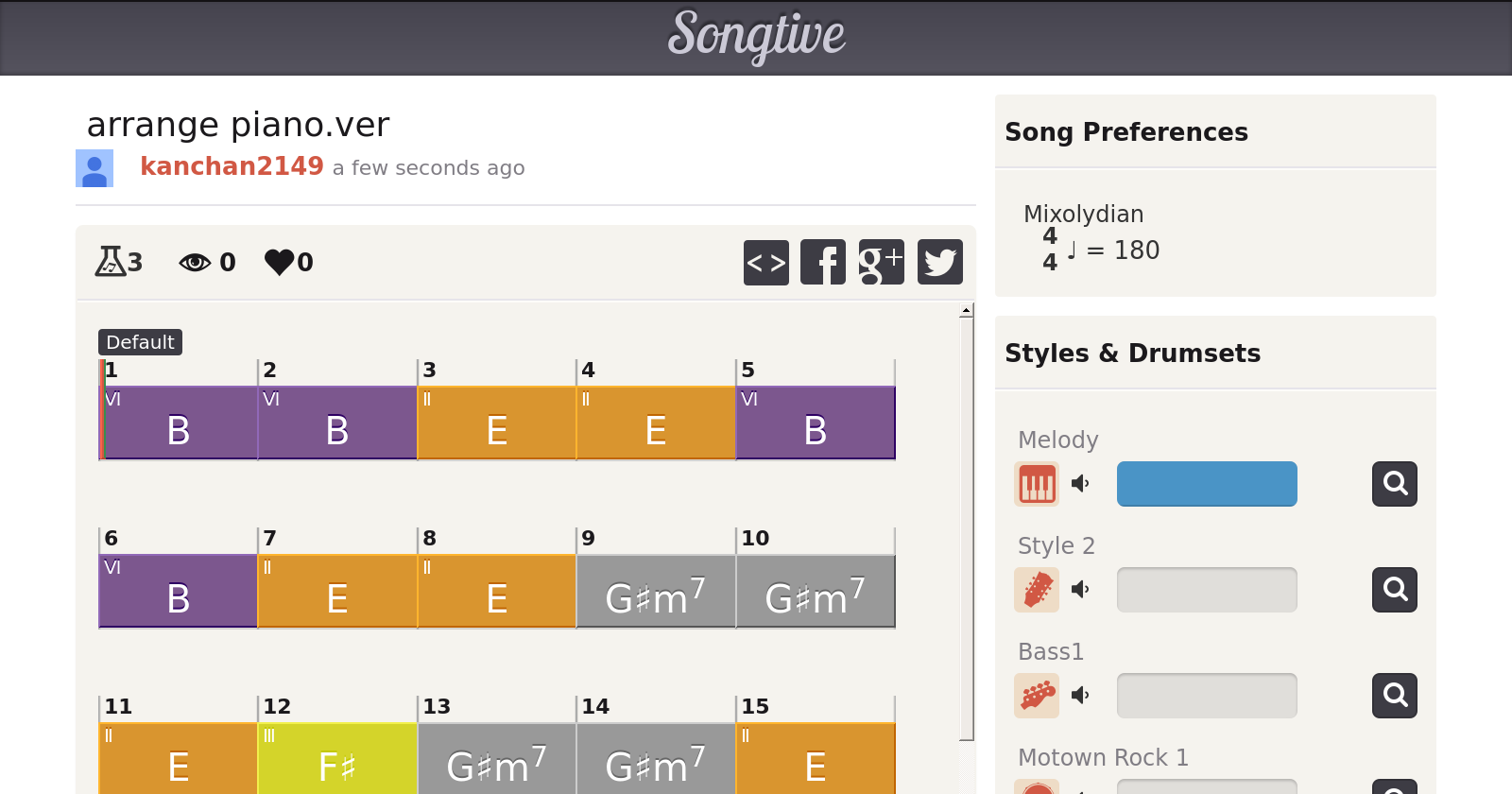Click the remix flask icon
This screenshot has height=794, width=1512.
pyautogui.click(x=111, y=261)
